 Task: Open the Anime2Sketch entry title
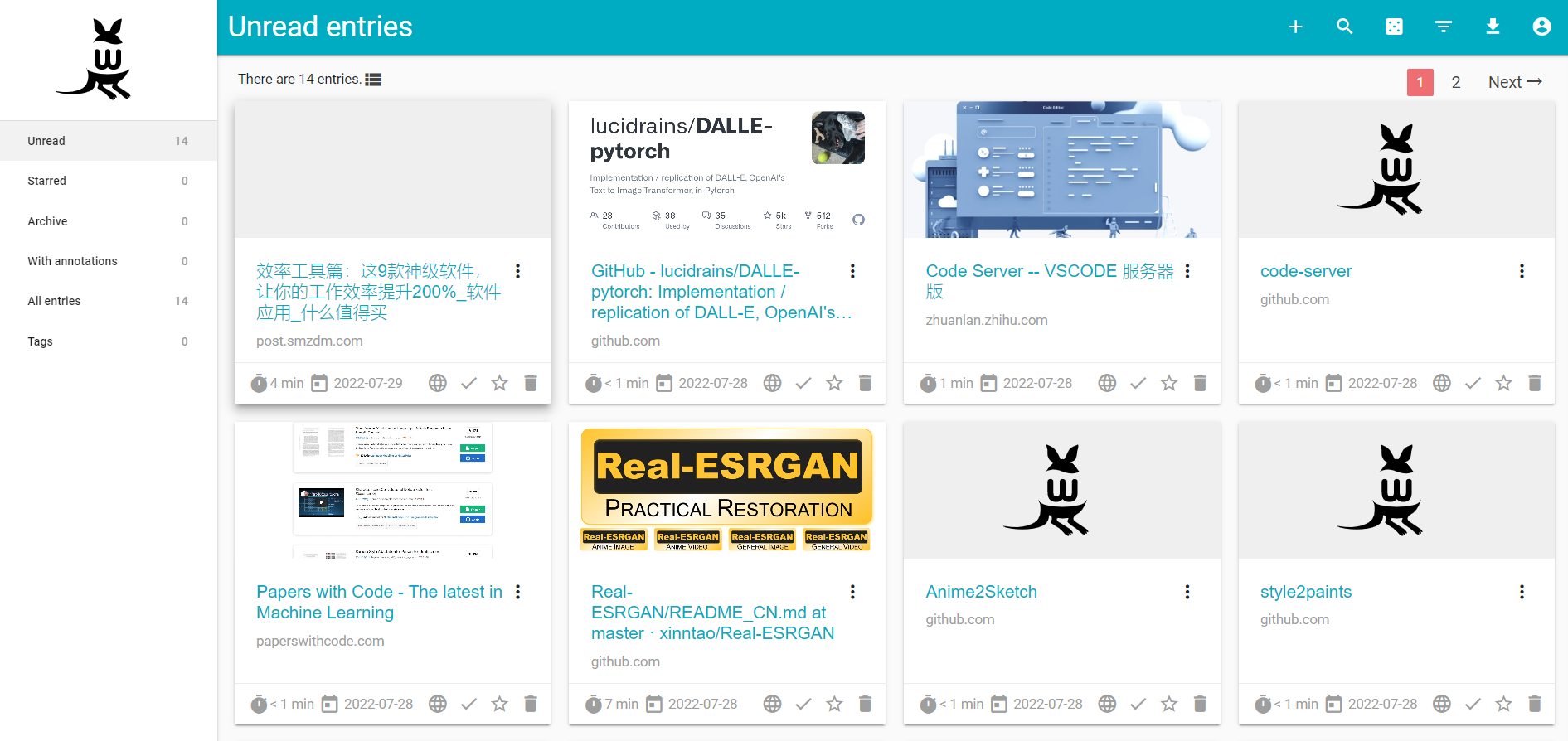(x=981, y=592)
